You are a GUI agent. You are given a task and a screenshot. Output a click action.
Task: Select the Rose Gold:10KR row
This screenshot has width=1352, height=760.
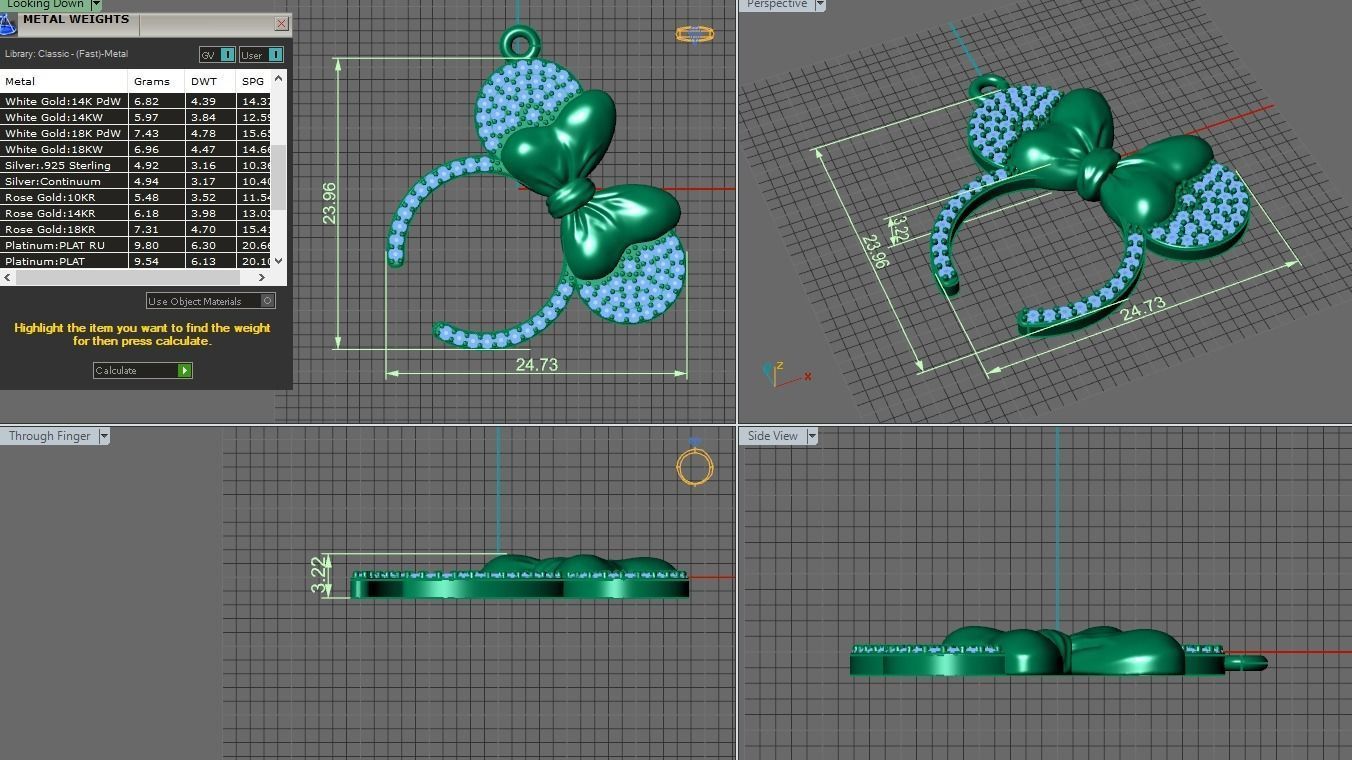[135, 197]
